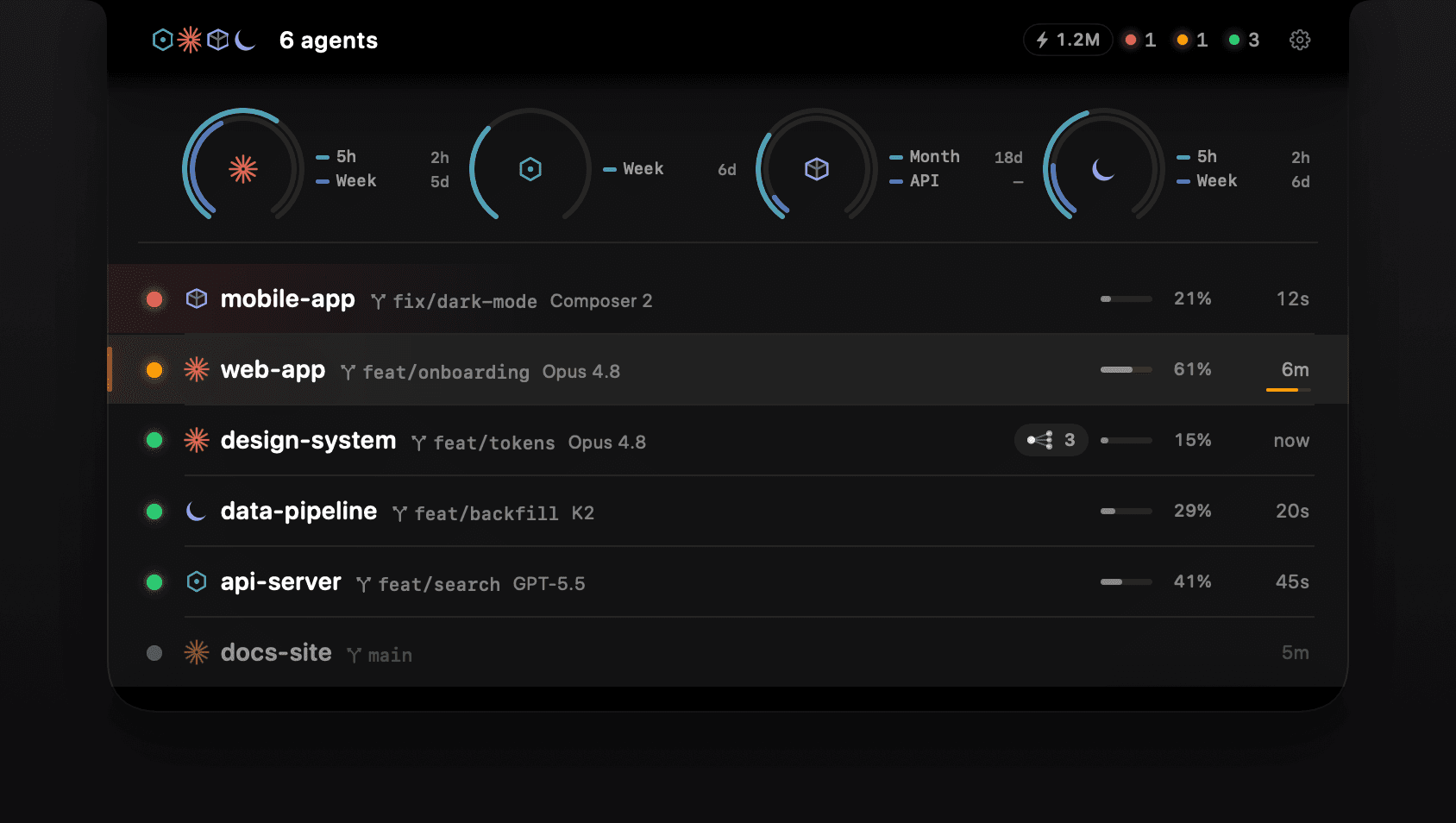The height and width of the screenshot is (823, 1456).
Task: Click the 1.2M token usage badge
Action: [x=1068, y=40]
